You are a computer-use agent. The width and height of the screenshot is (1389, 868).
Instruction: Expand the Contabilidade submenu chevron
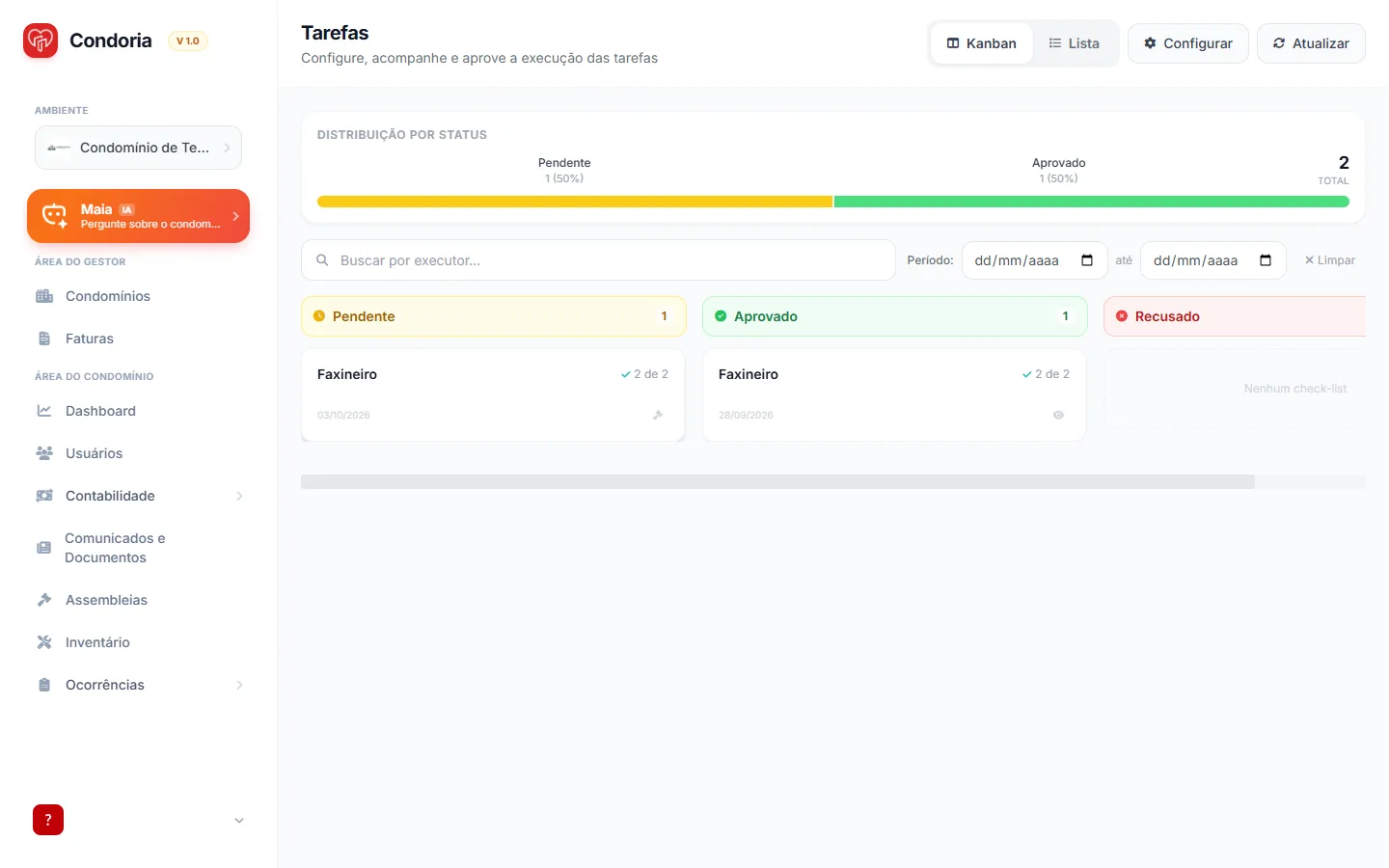(239, 496)
